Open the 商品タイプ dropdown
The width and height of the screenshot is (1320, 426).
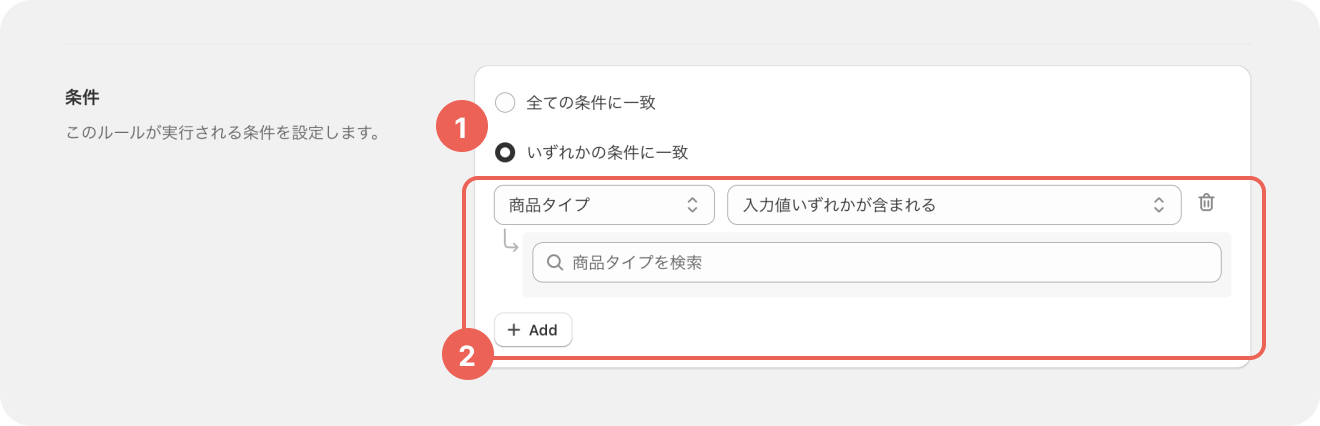[603, 205]
